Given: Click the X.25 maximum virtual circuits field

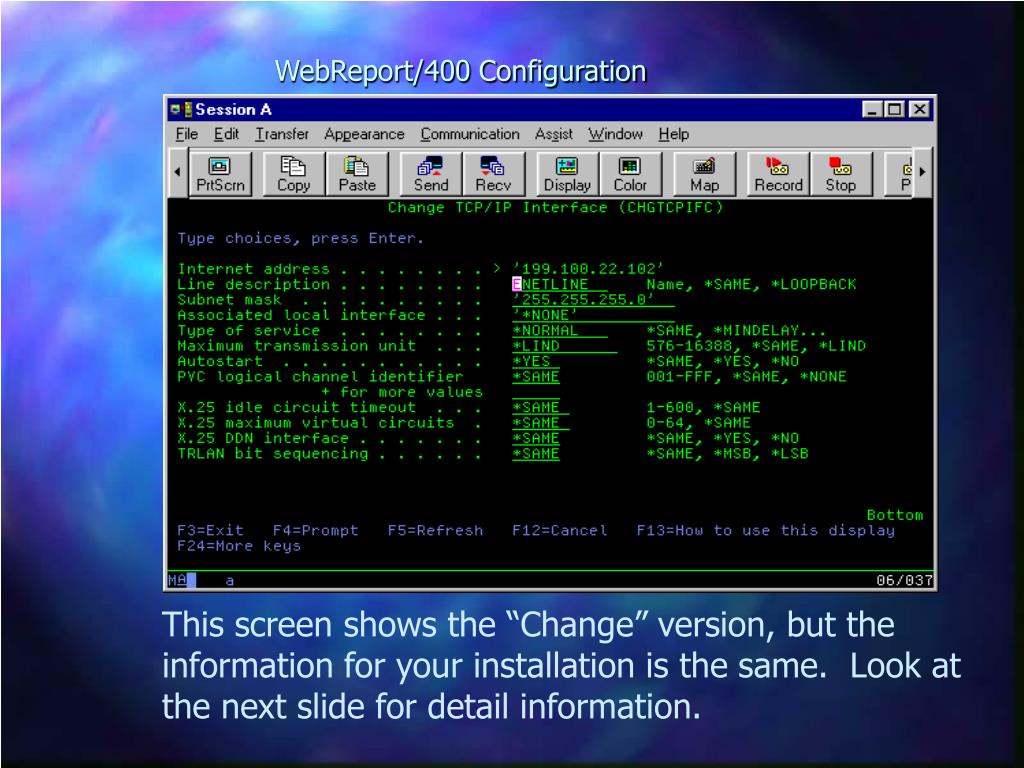Looking at the screenshot, I should (540, 423).
